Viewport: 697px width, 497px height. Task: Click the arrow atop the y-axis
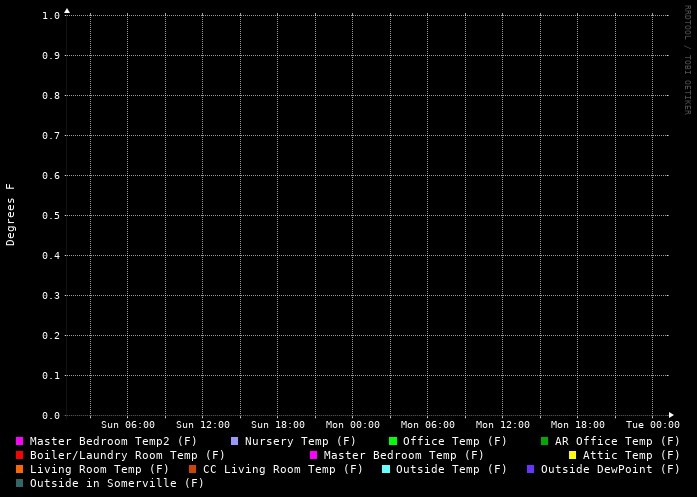pos(67,10)
